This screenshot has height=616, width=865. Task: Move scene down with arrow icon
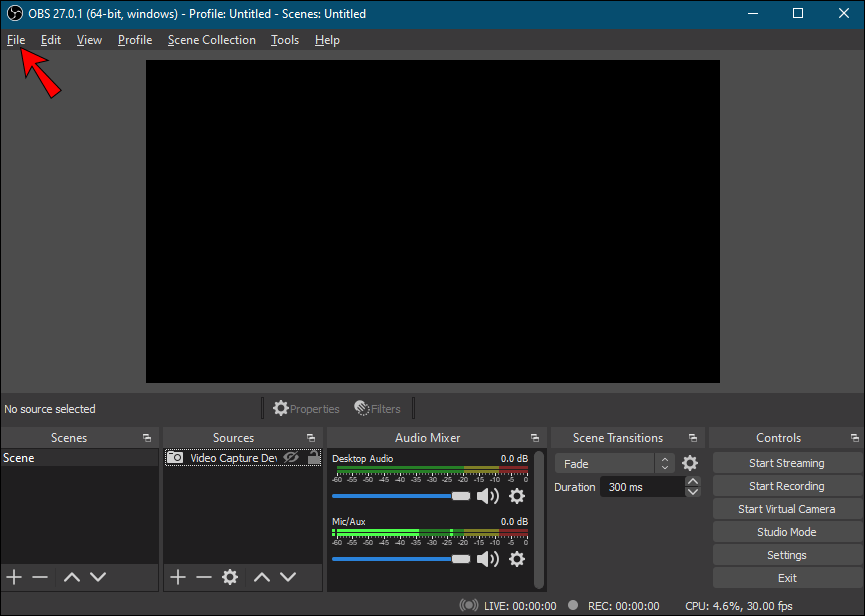98,577
